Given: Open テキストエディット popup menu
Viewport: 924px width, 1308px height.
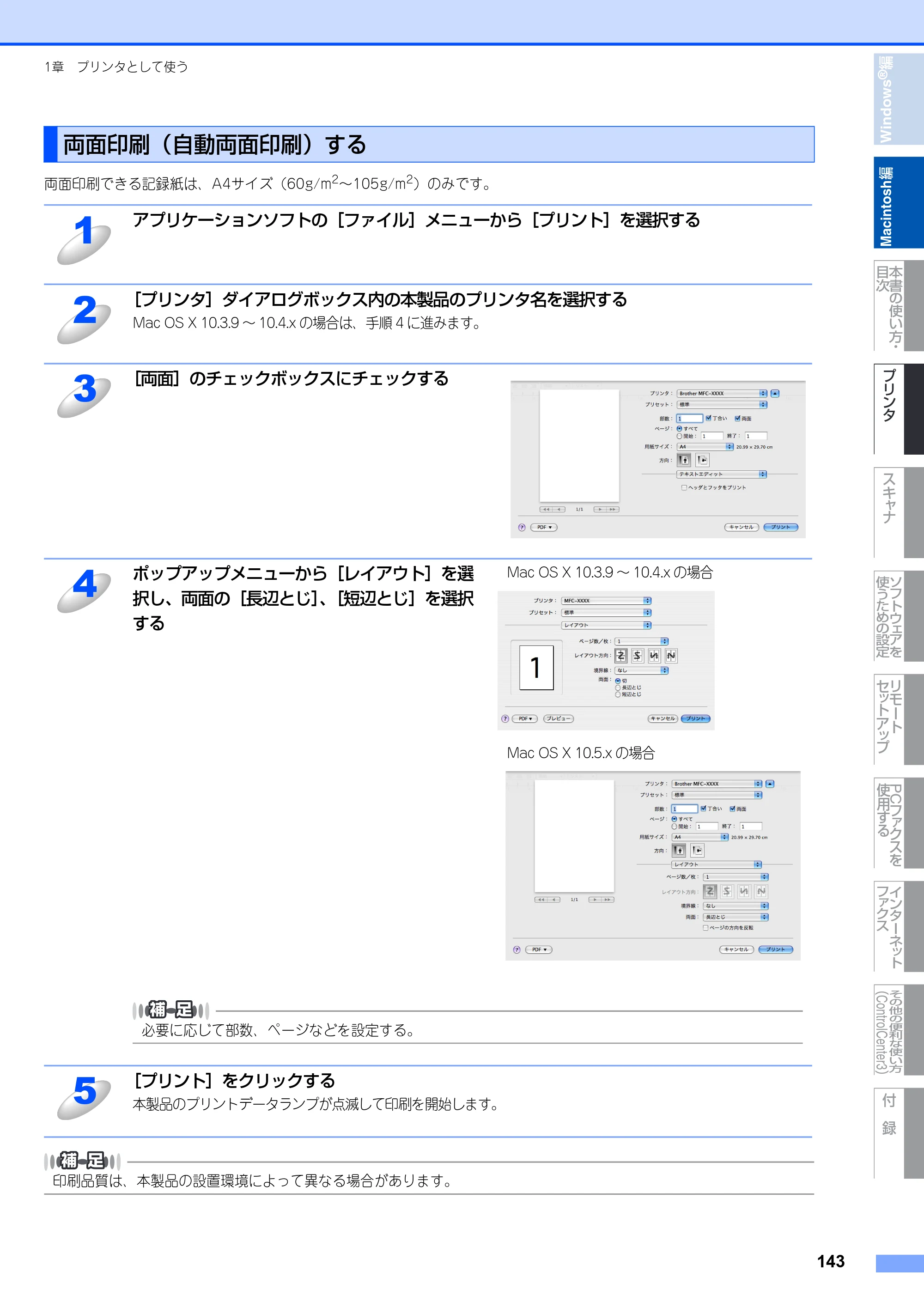Looking at the screenshot, I should [722, 474].
